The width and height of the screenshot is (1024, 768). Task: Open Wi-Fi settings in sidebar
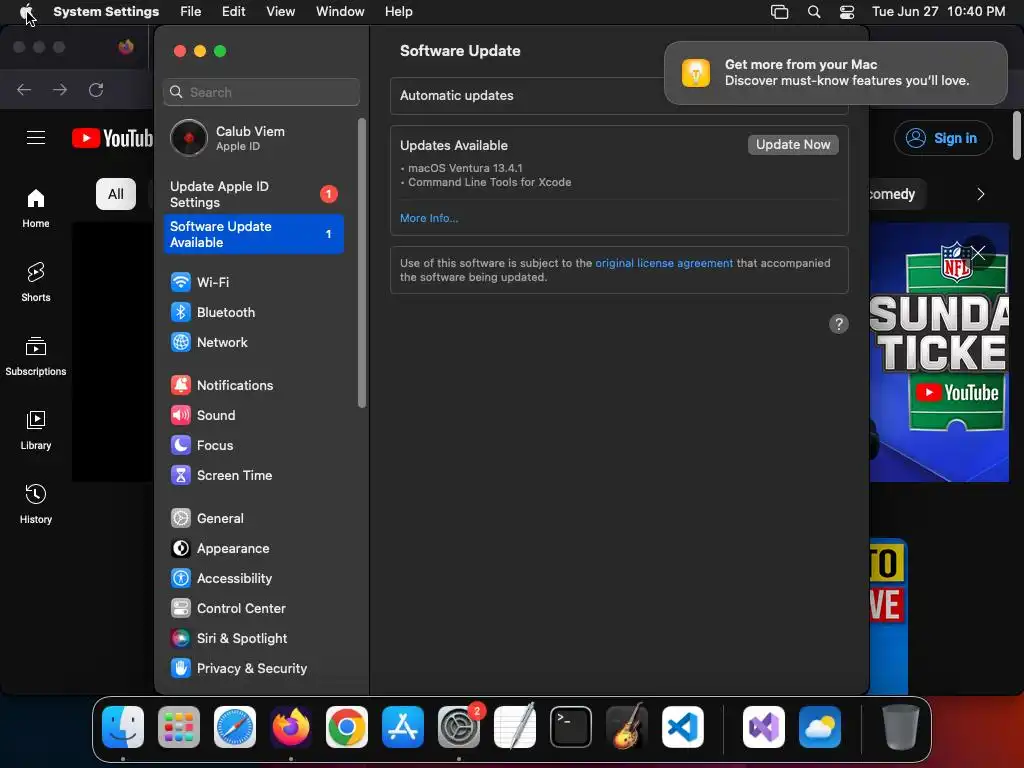pyautogui.click(x=253, y=282)
